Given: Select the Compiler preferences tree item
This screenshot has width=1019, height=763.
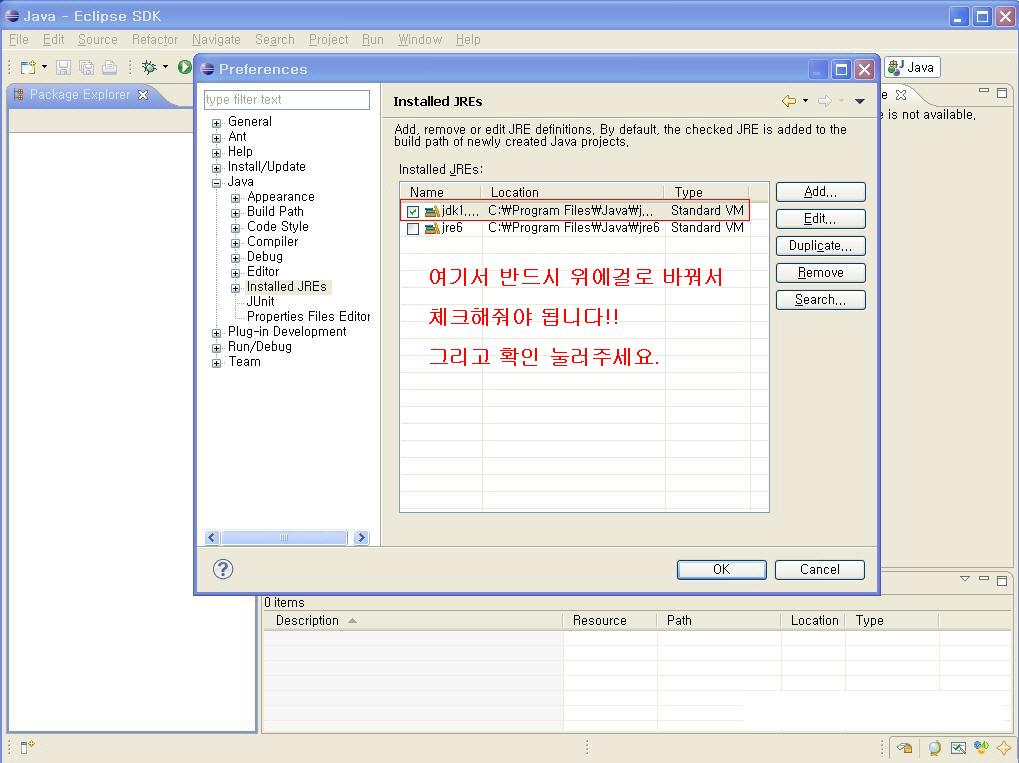Looking at the screenshot, I should click(272, 242).
